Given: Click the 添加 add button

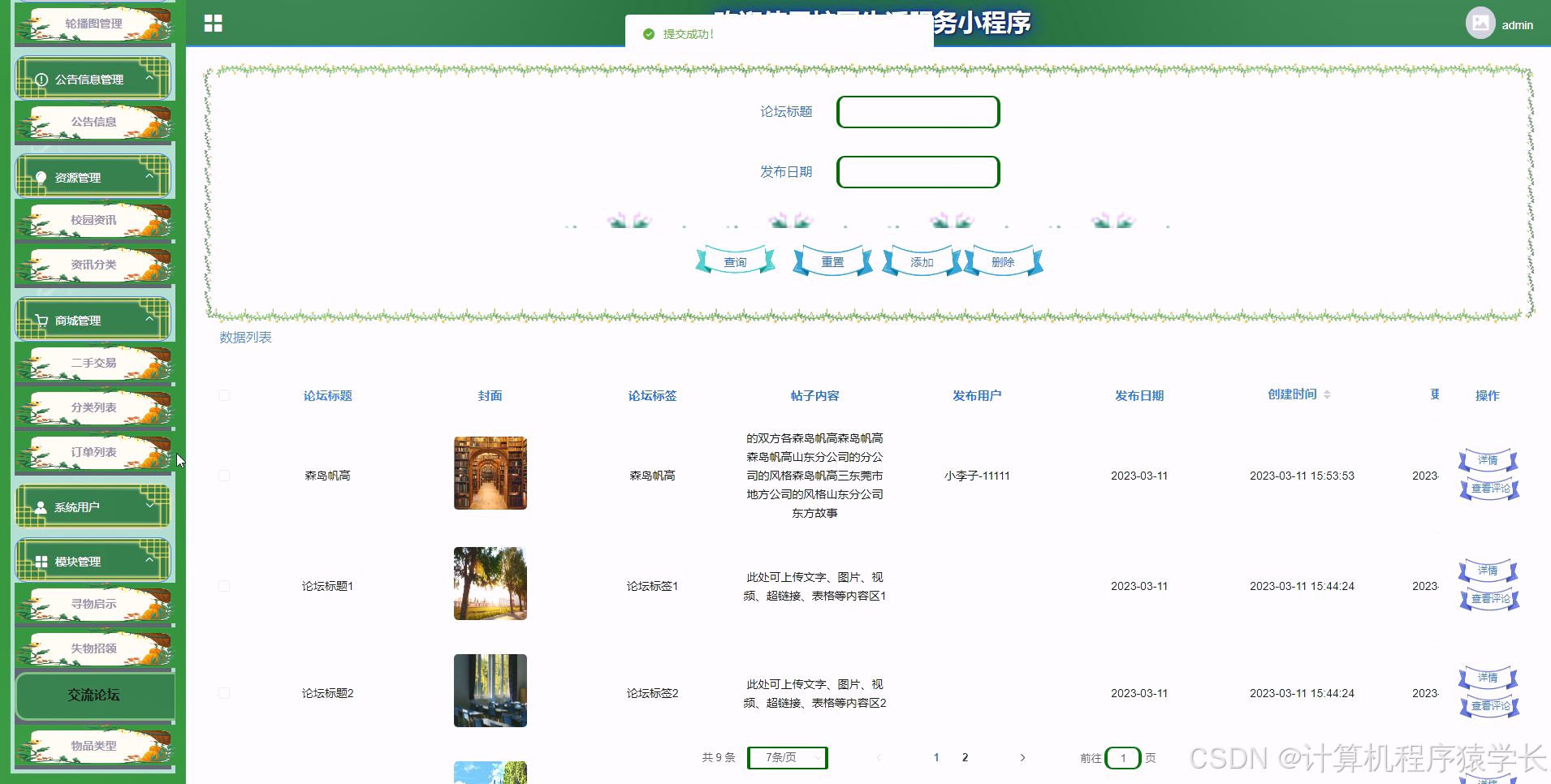Looking at the screenshot, I should pos(922,261).
